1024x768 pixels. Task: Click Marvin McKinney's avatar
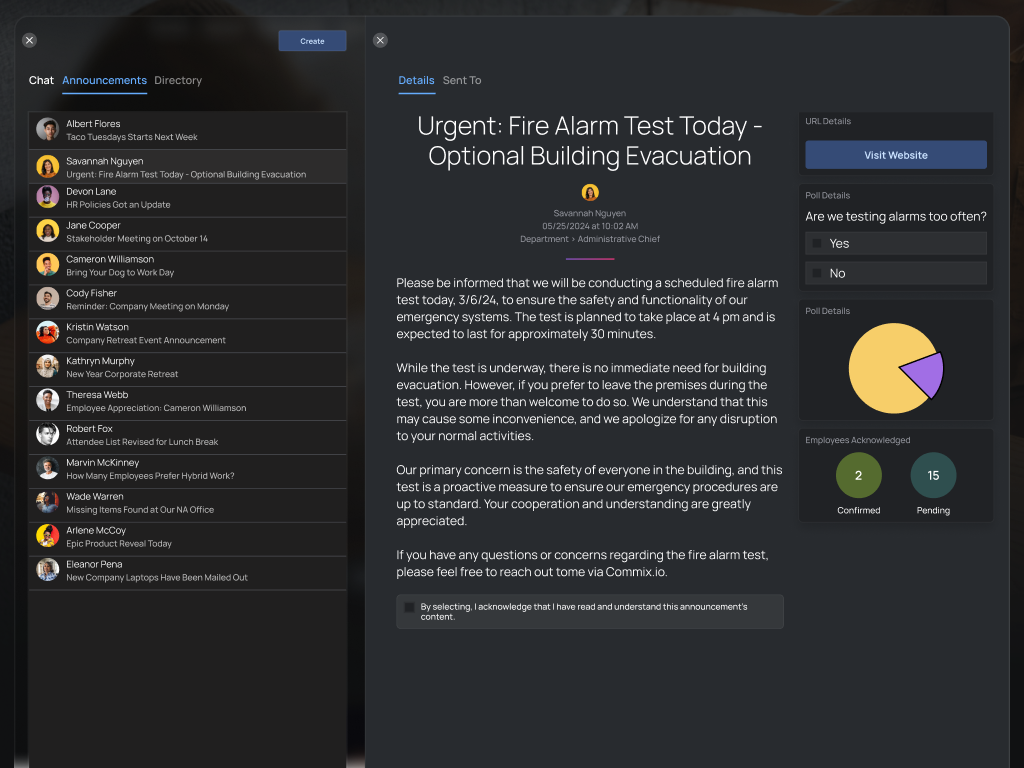[44, 469]
